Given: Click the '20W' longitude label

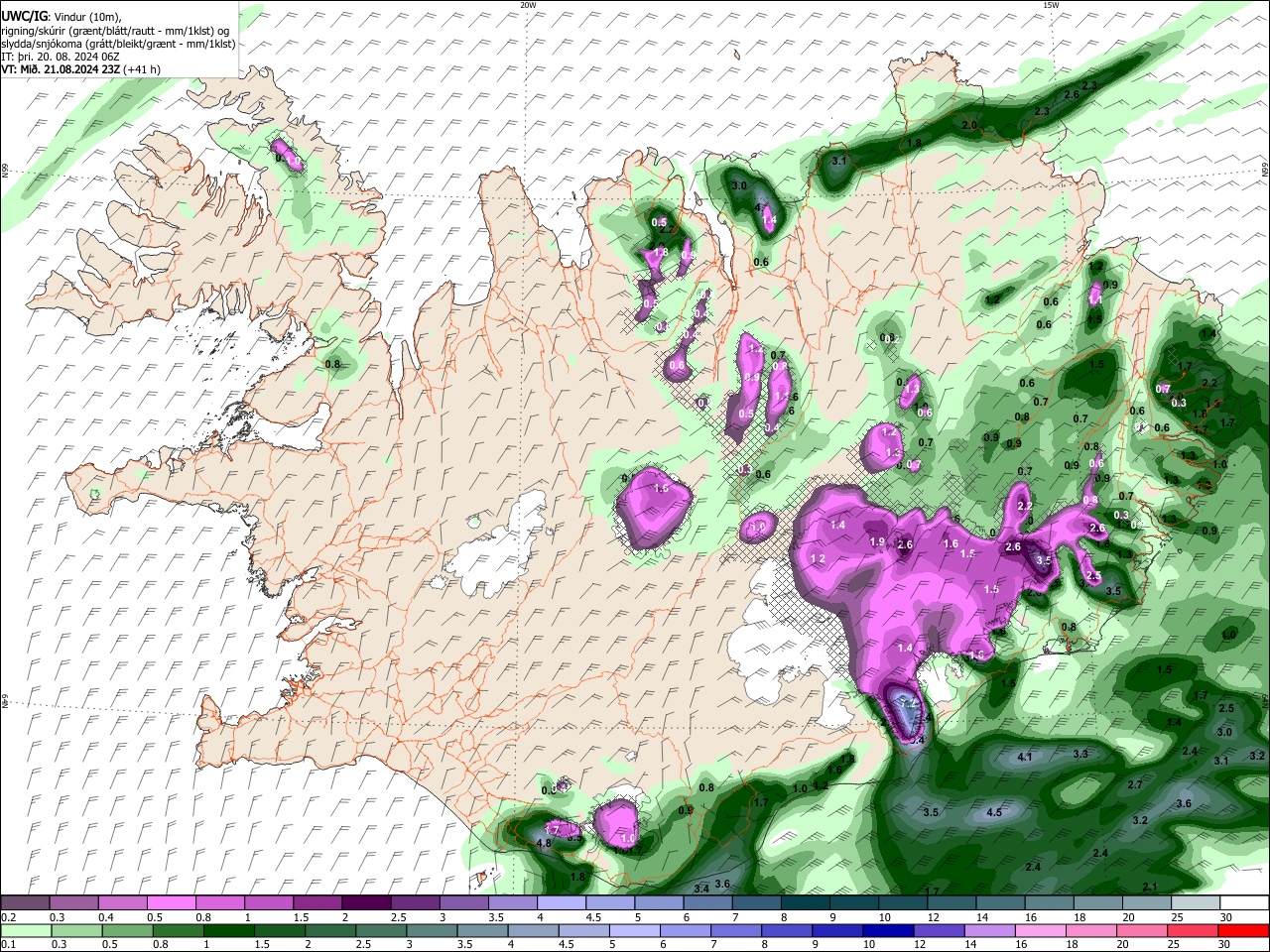Looking at the screenshot, I should click(x=528, y=5).
